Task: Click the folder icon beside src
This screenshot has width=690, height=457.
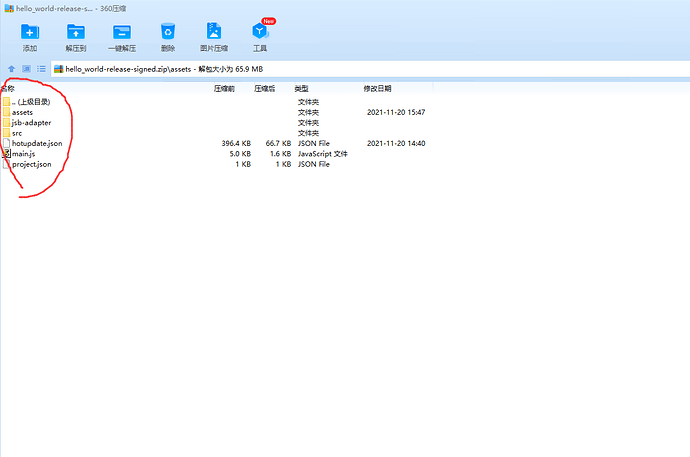Action: point(6,133)
